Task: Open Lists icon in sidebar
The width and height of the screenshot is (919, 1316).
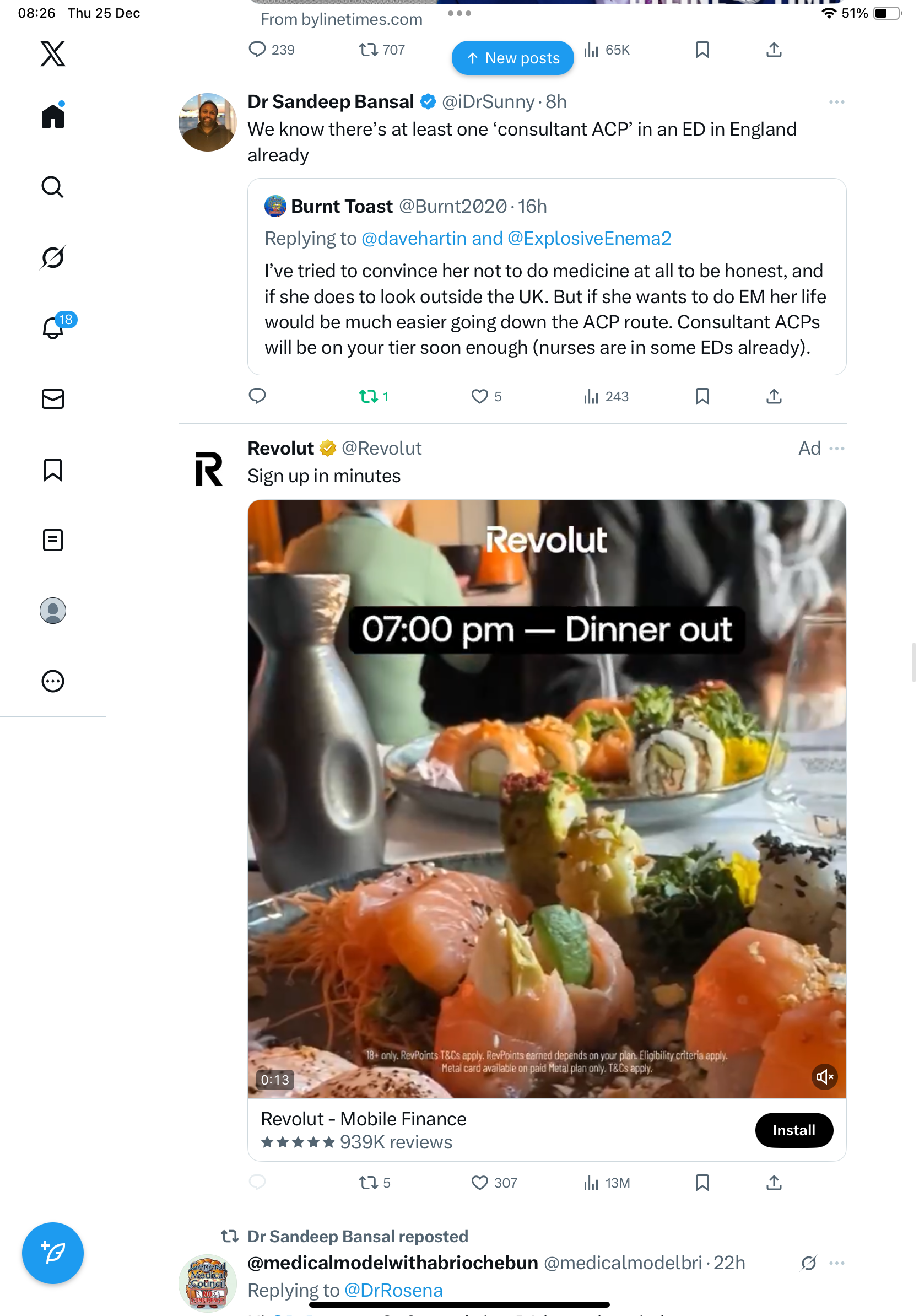Action: [53, 540]
